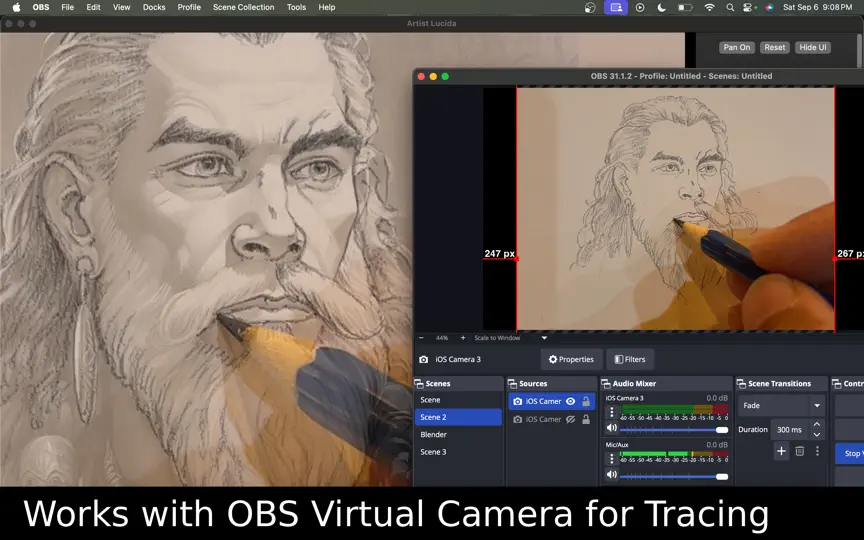Viewport: 864px width, 540px height.
Task: Hide the active iOS Camera source eye icon
Action: pyautogui.click(x=571, y=401)
